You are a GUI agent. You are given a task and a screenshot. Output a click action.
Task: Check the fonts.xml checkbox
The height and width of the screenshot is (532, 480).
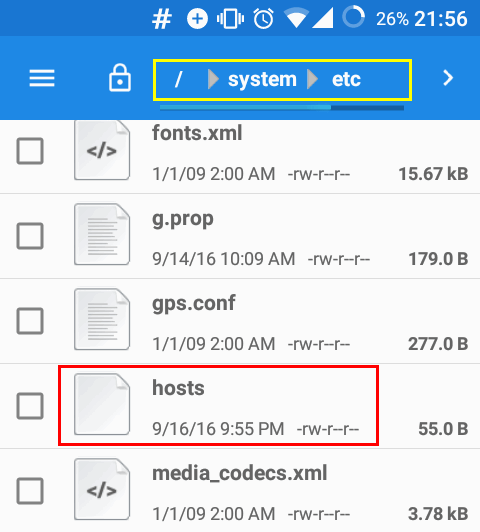tap(30, 151)
